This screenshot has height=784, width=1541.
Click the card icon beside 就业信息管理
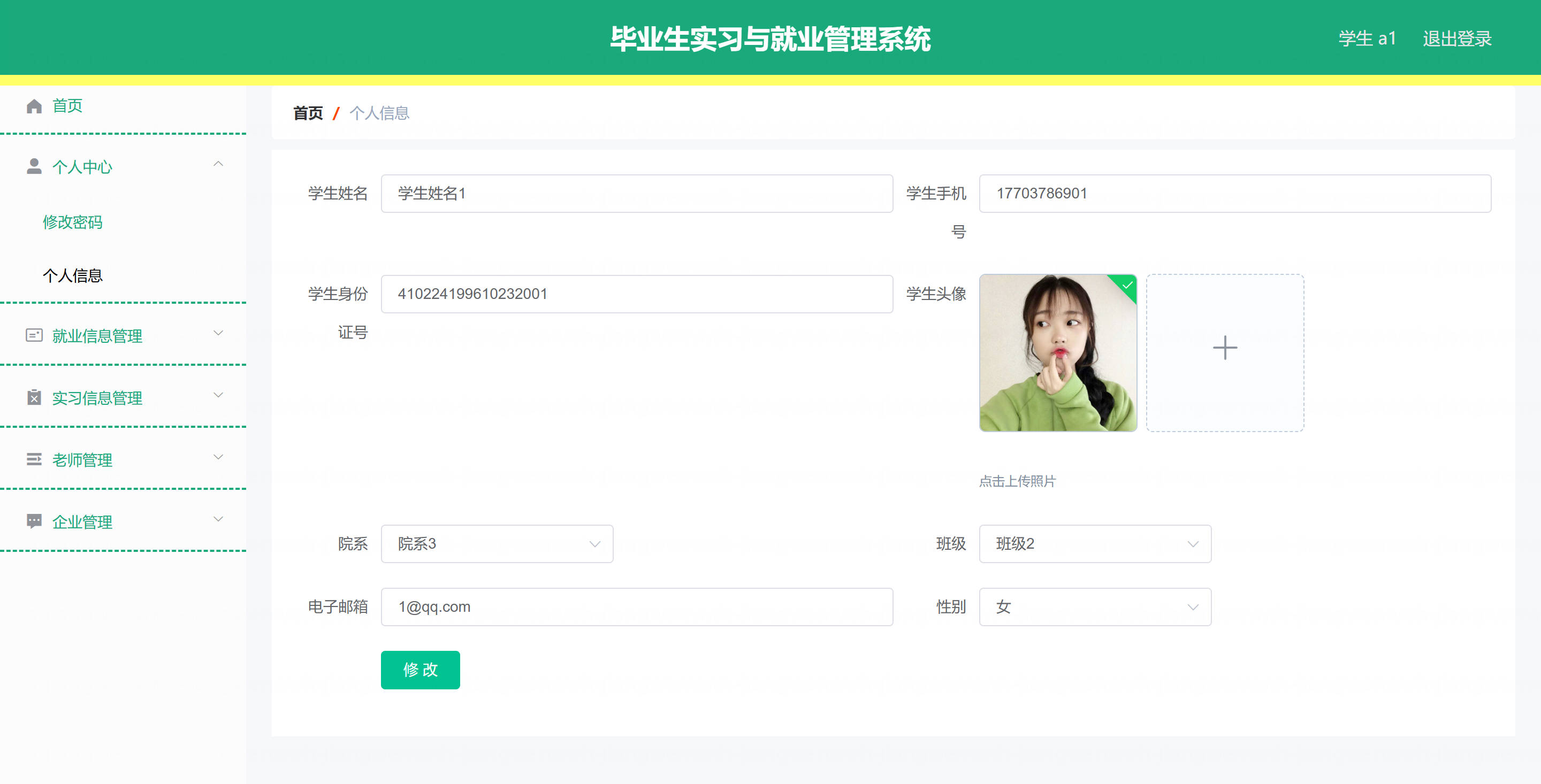click(34, 335)
